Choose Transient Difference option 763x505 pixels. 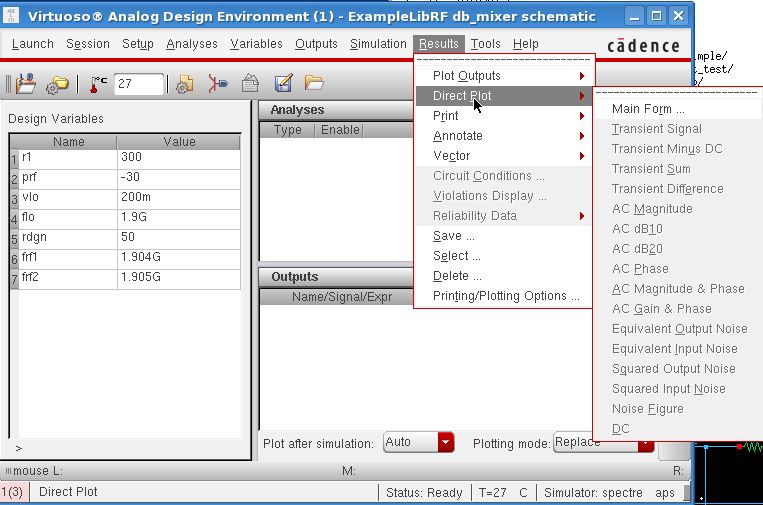(678, 188)
